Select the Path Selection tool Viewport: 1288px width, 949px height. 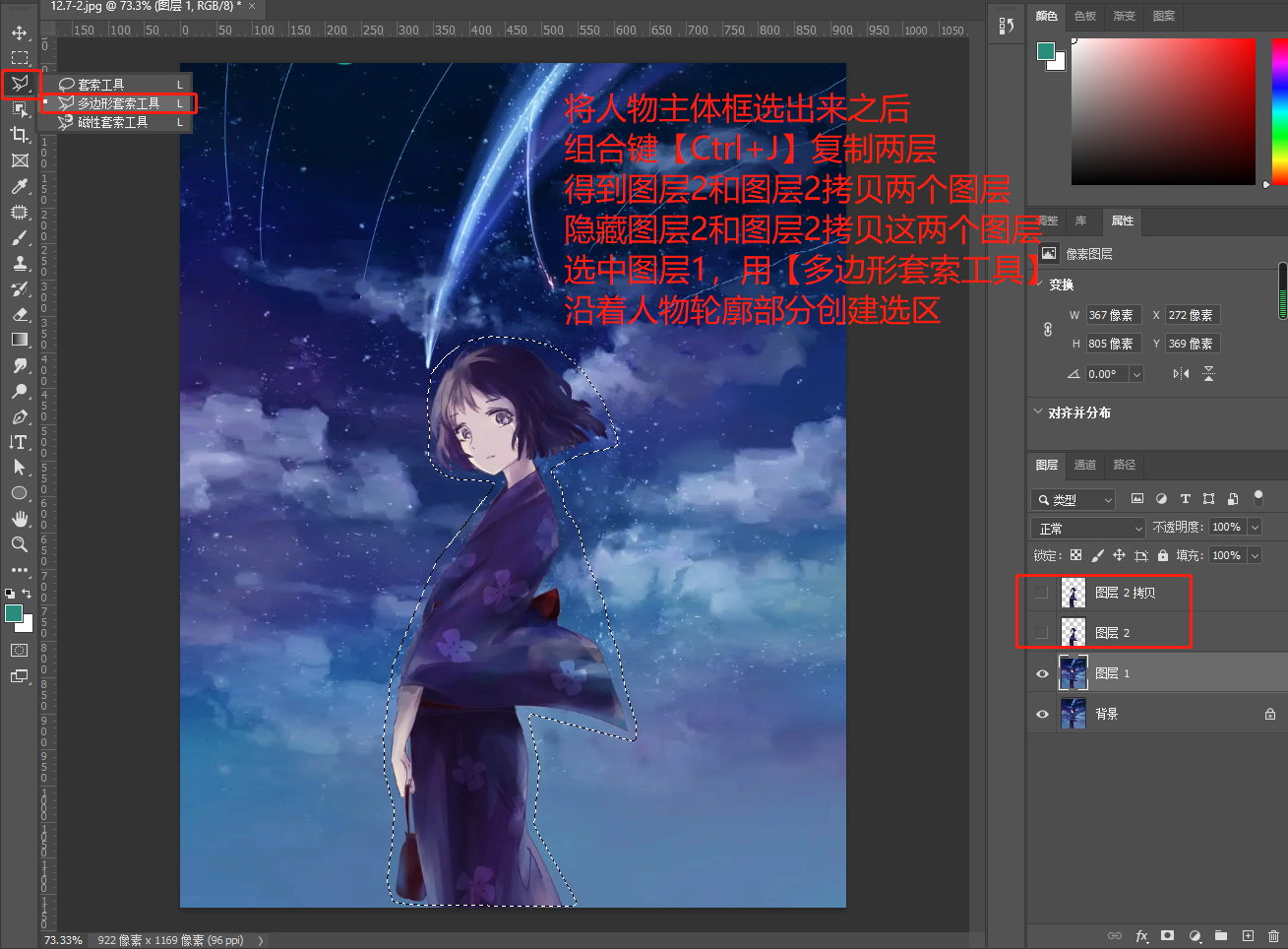[x=19, y=468]
